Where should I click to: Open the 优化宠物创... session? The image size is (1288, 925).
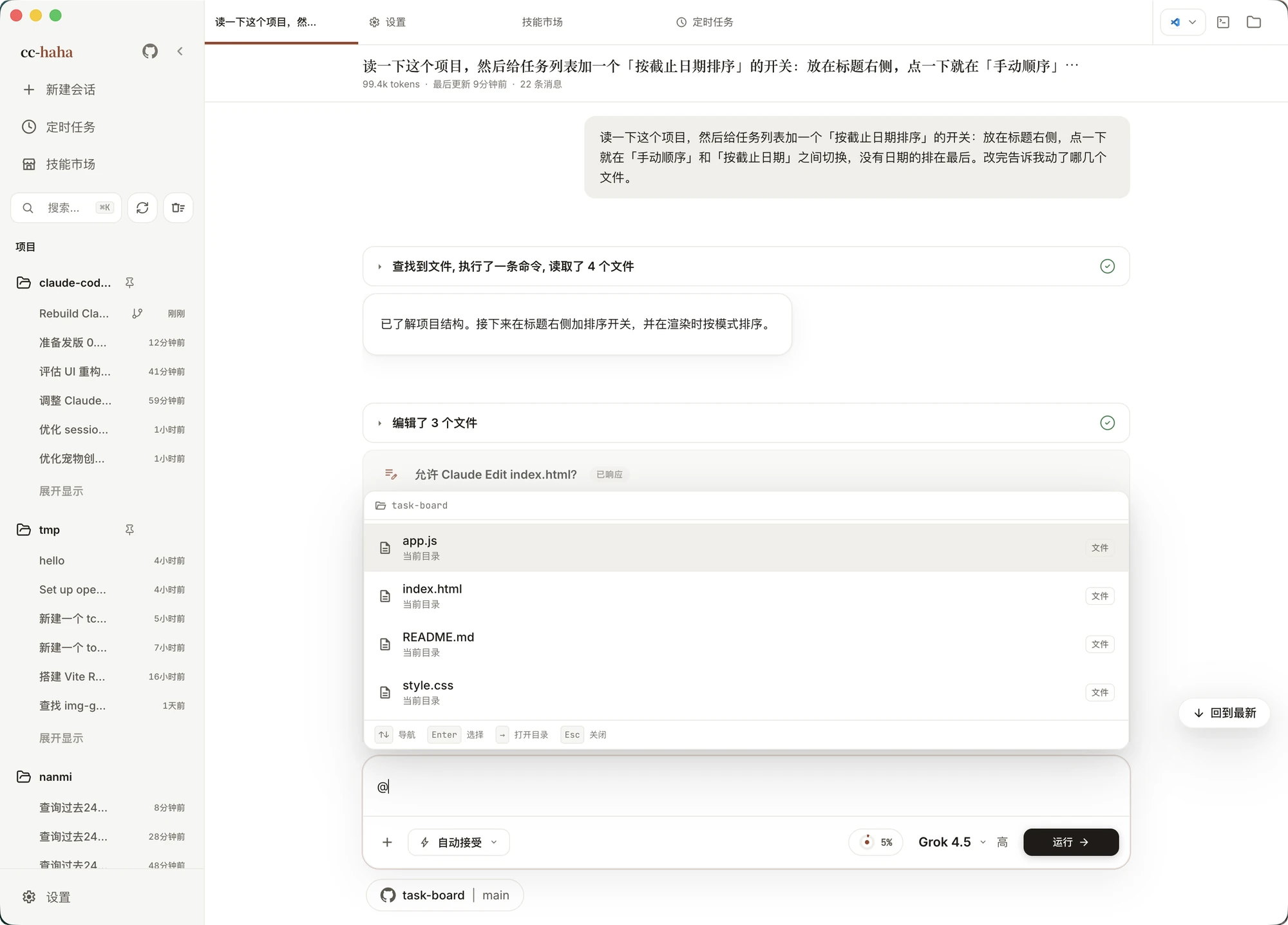(102, 459)
